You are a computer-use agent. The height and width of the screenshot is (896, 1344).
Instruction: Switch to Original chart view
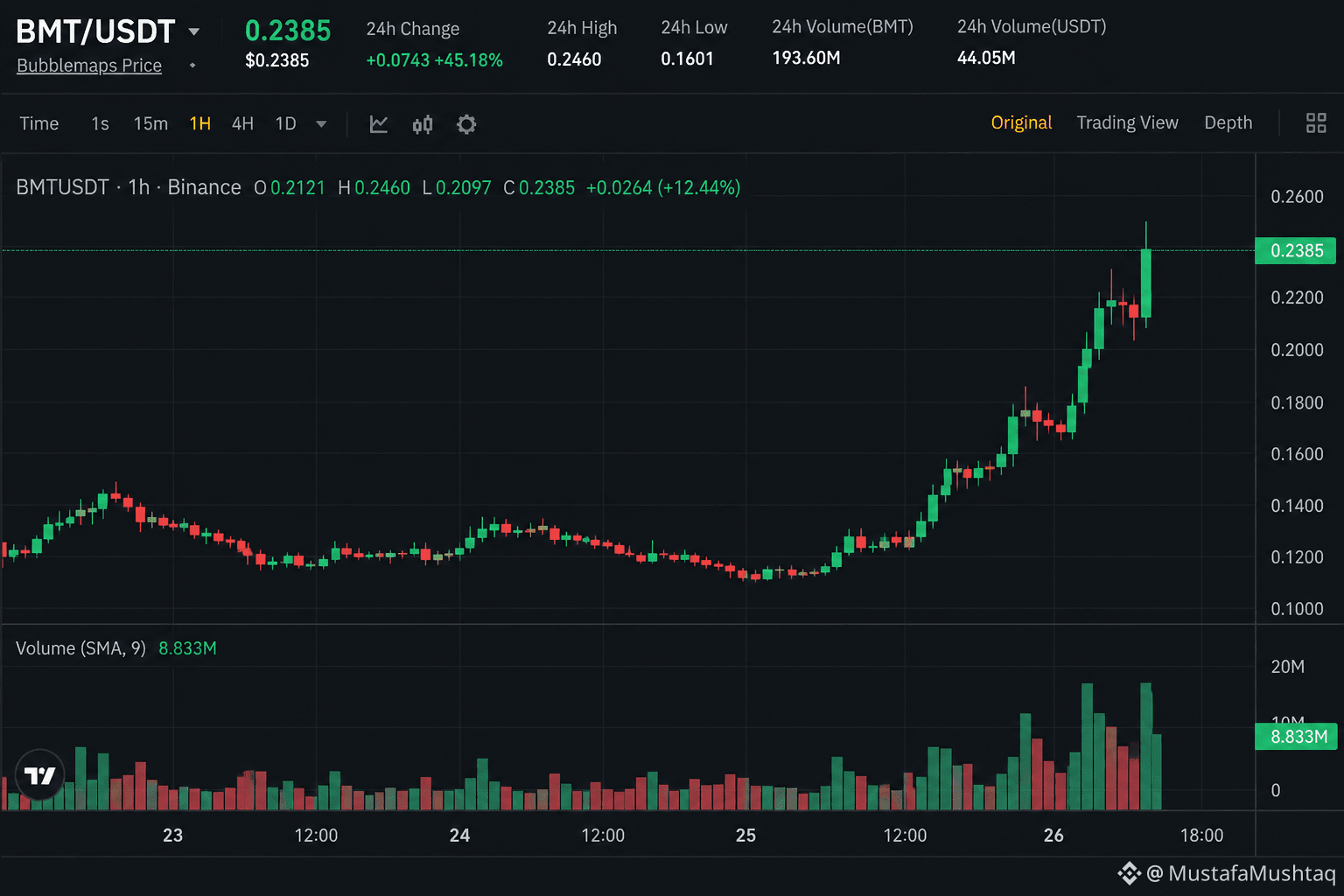(1021, 122)
